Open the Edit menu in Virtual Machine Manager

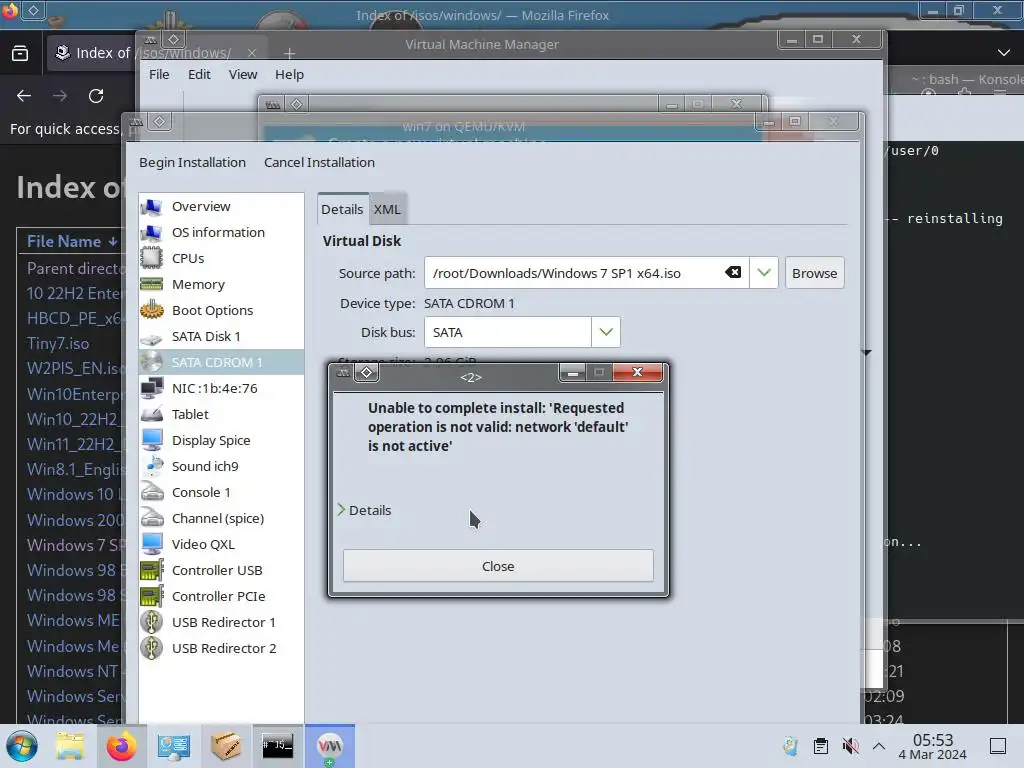click(199, 74)
